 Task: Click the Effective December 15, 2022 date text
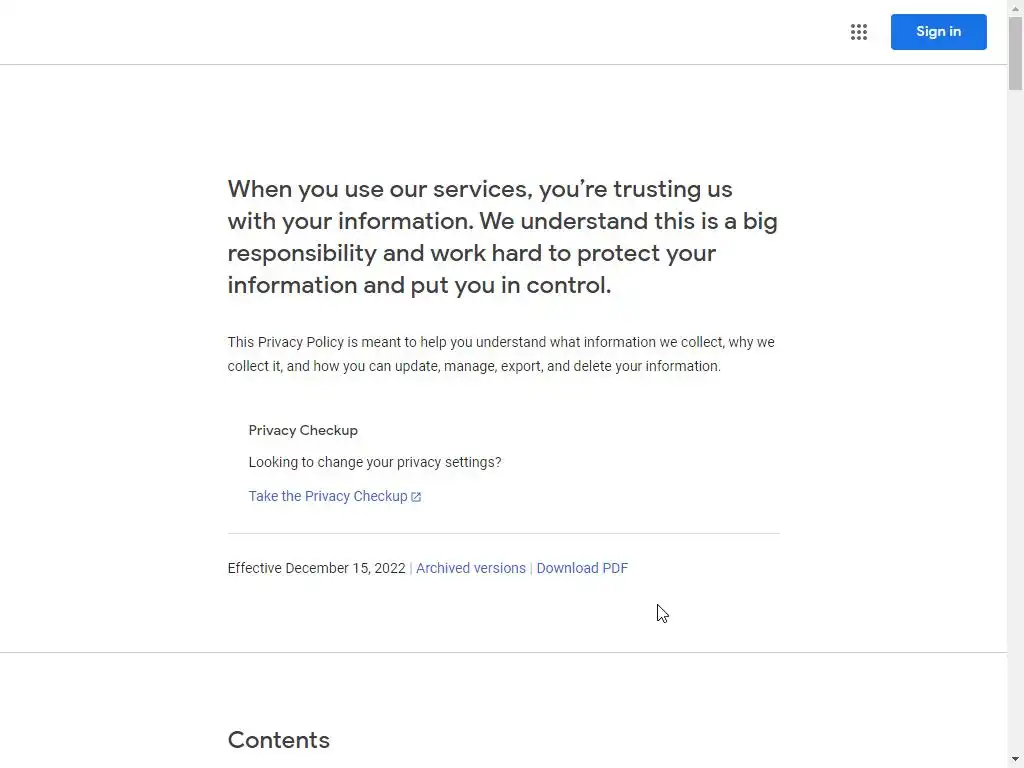[316, 568]
